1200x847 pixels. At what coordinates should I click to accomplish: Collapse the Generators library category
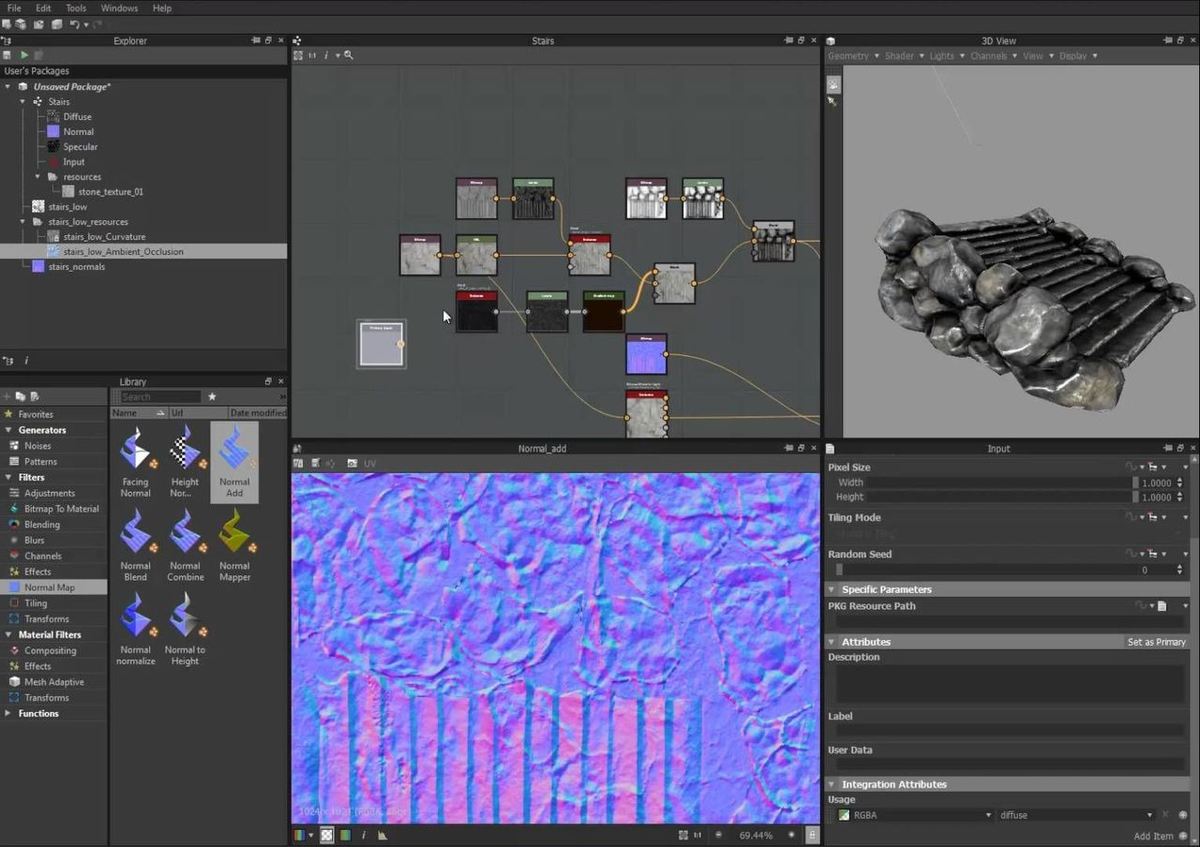(9, 430)
